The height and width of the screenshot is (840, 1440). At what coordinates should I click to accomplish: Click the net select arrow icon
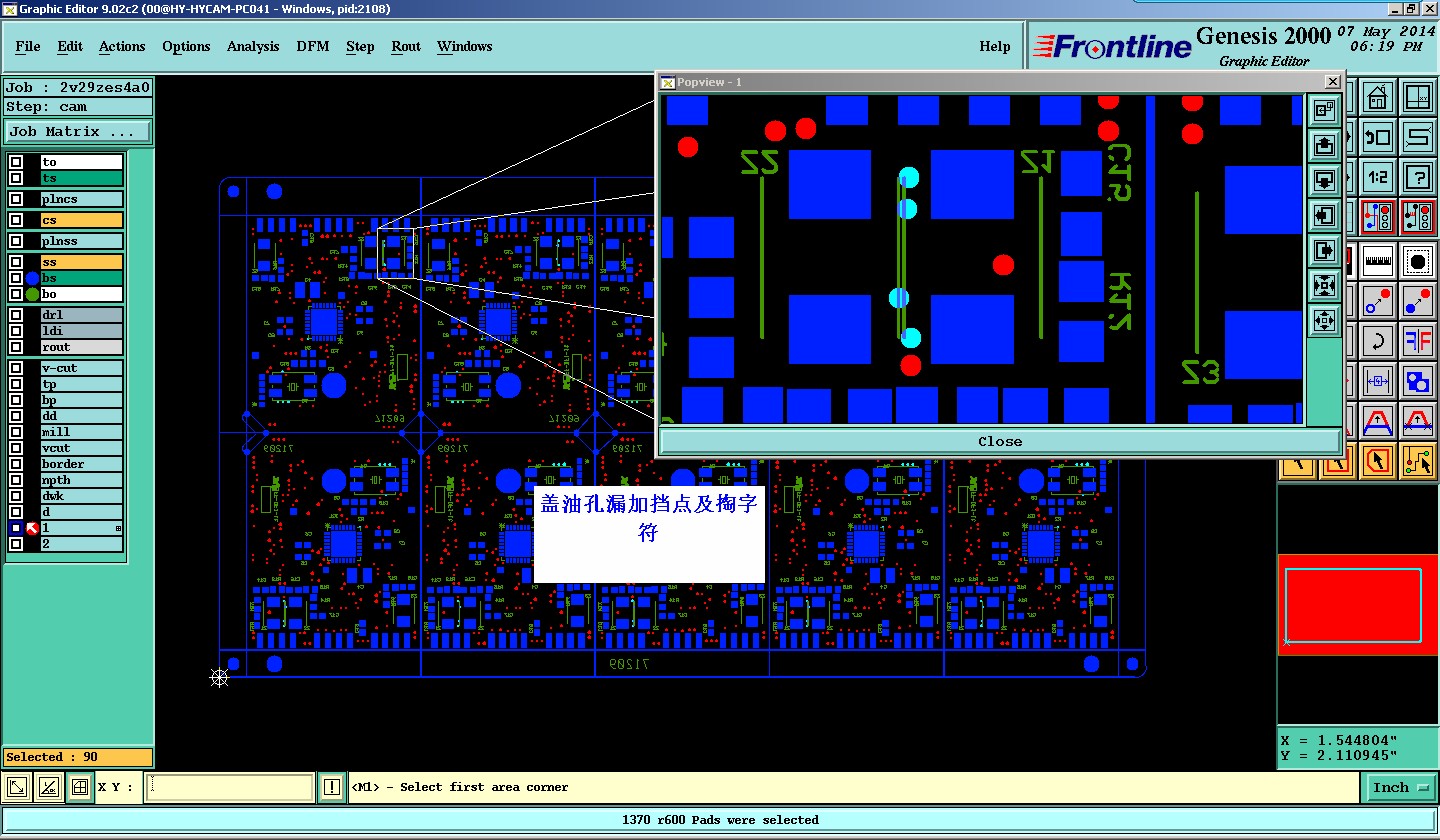(1418, 460)
